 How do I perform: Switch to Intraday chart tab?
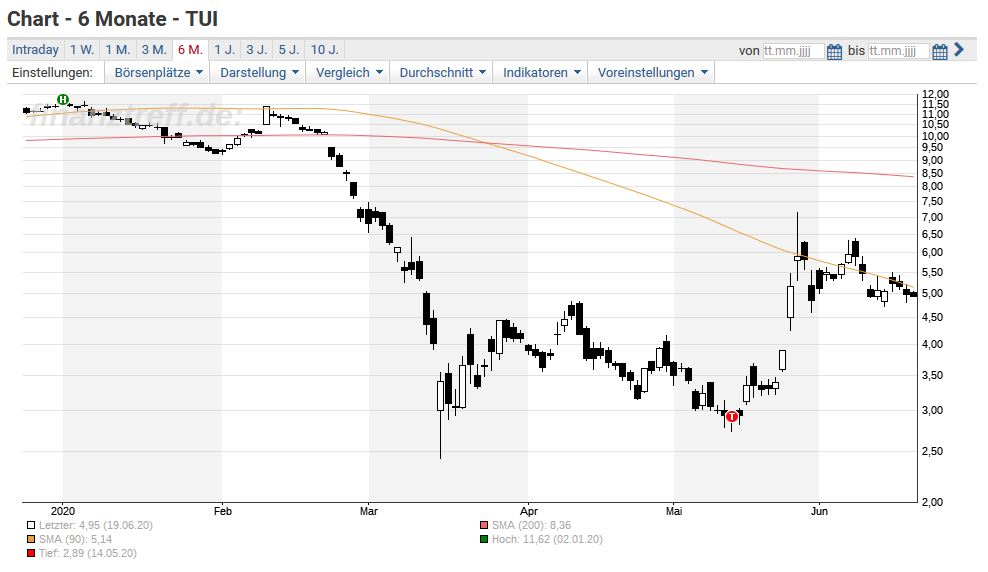click(x=35, y=50)
